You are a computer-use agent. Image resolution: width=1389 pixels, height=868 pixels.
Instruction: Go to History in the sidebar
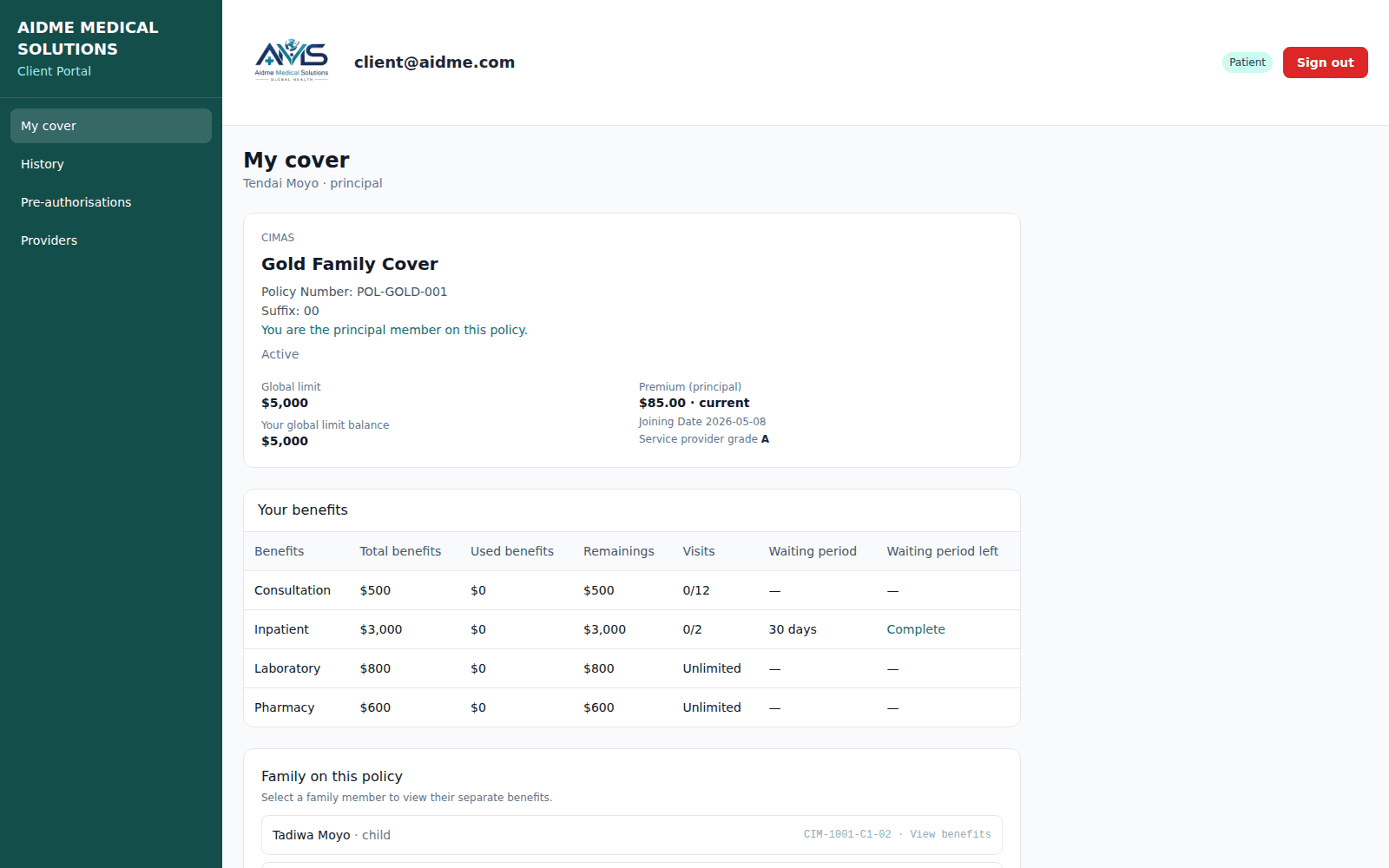pyautogui.click(x=111, y=164)
